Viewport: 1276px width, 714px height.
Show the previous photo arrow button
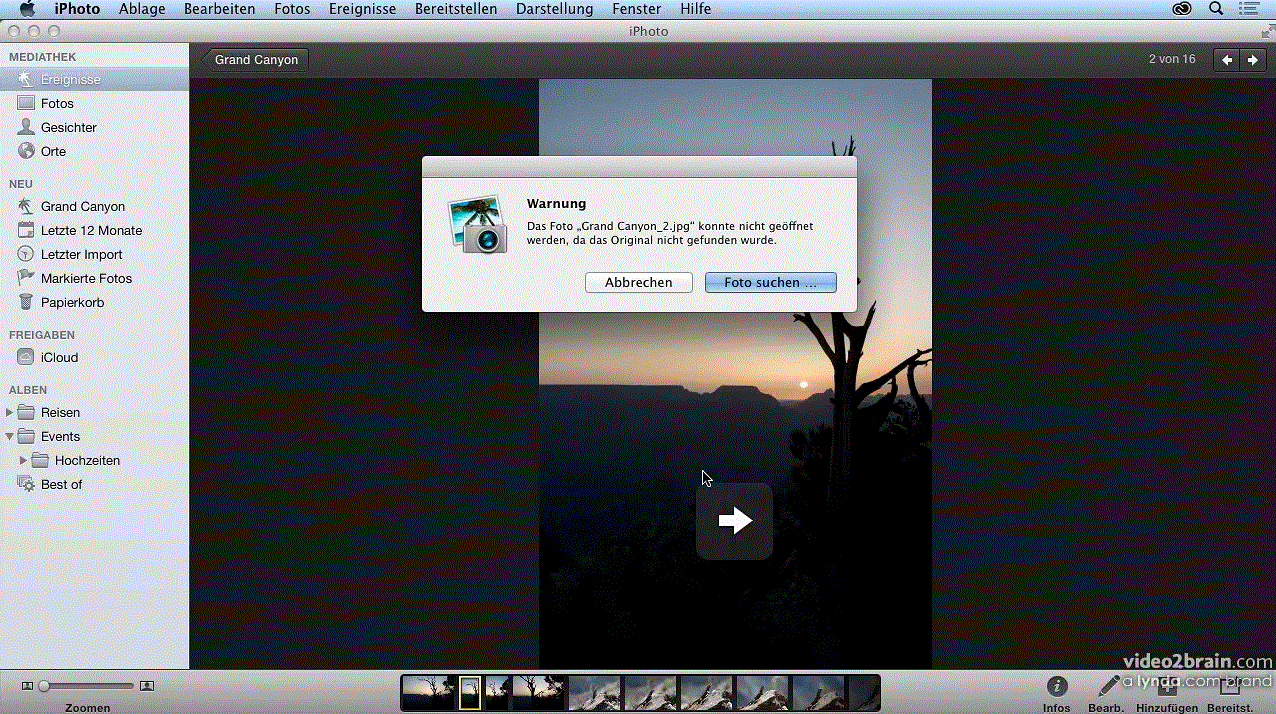click(x=1226, y=60)
